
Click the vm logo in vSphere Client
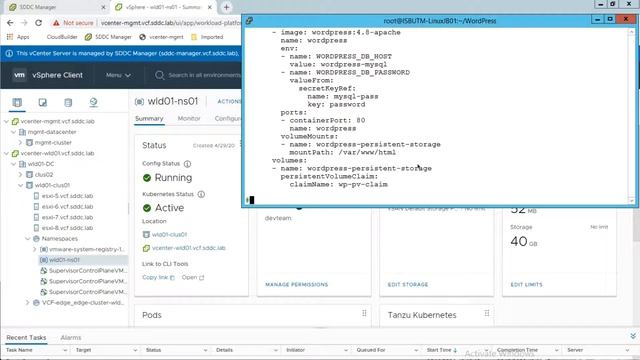pos(19,75)
